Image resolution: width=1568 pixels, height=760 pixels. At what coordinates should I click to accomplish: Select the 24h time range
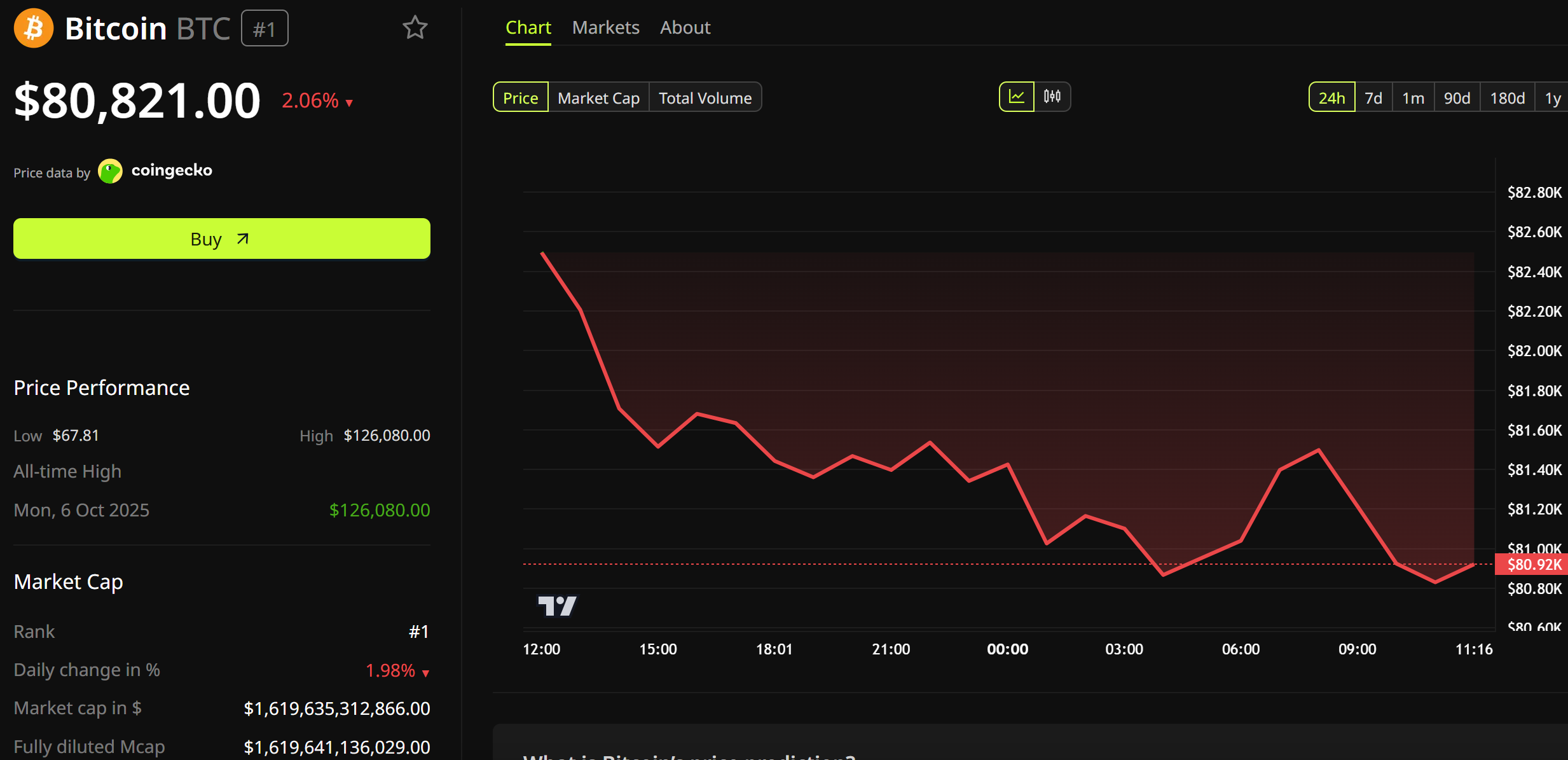coord(1331,97)
